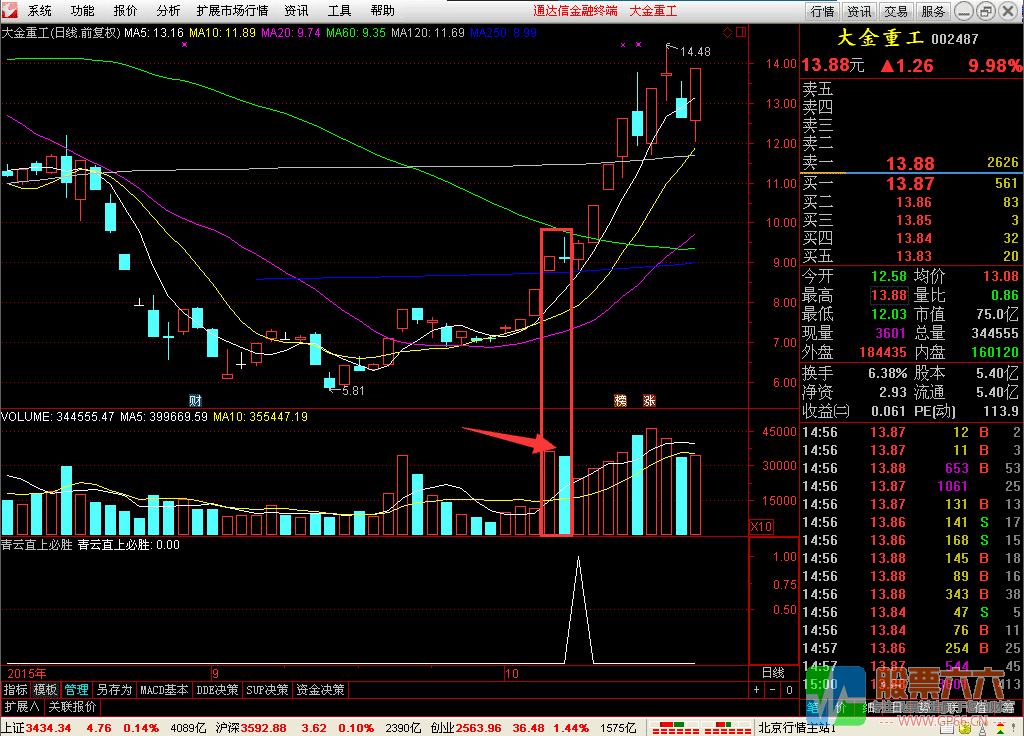Open the 工具 menu
1024x736 pixels.
pyautogui.click(x=340, y=10)
